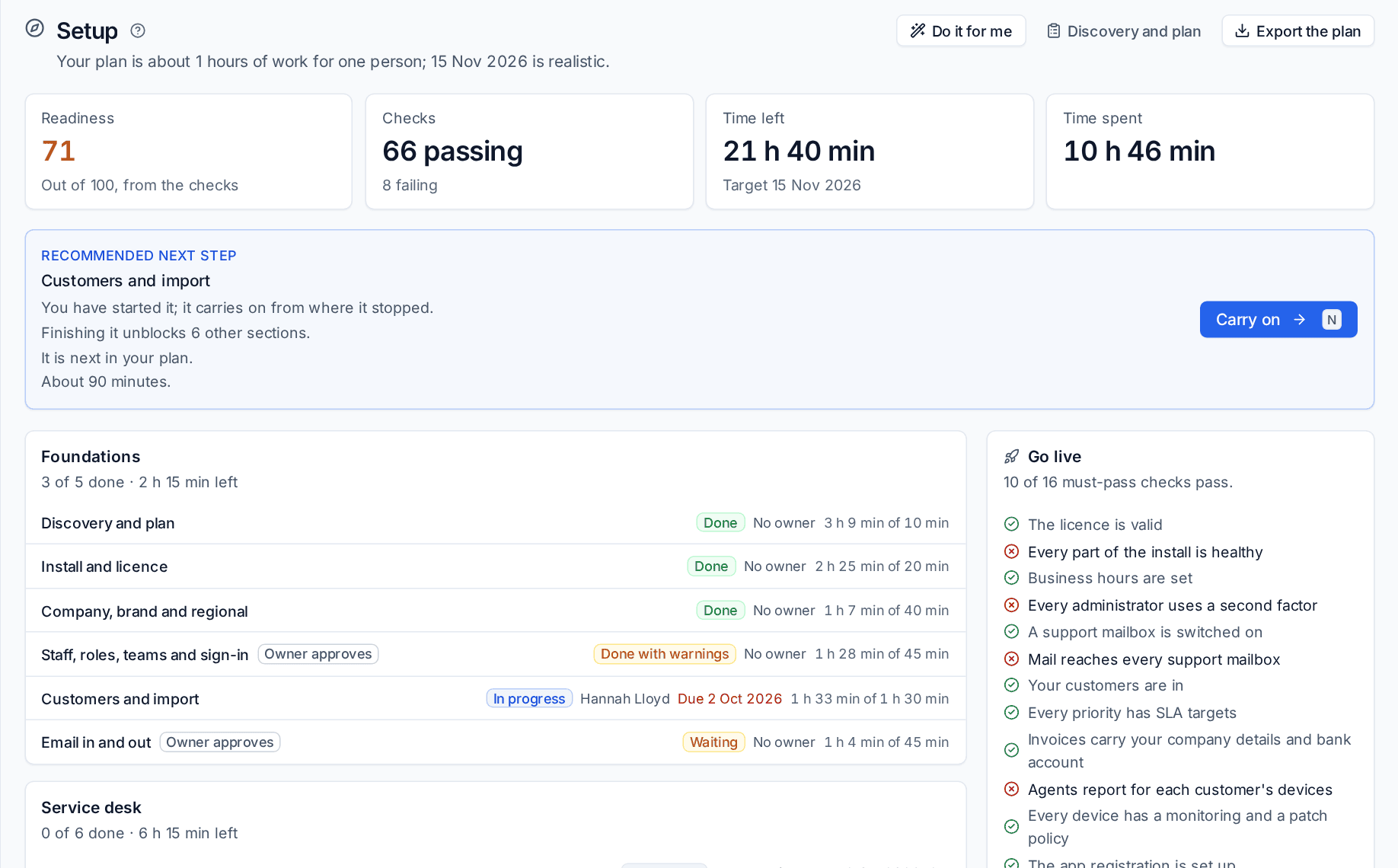
Task: Click the blue Carry on button
Action: 1278,320
